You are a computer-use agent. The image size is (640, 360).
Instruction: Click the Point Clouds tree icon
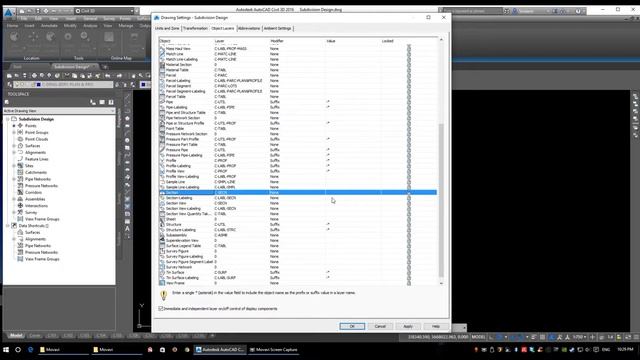point(20,139)
